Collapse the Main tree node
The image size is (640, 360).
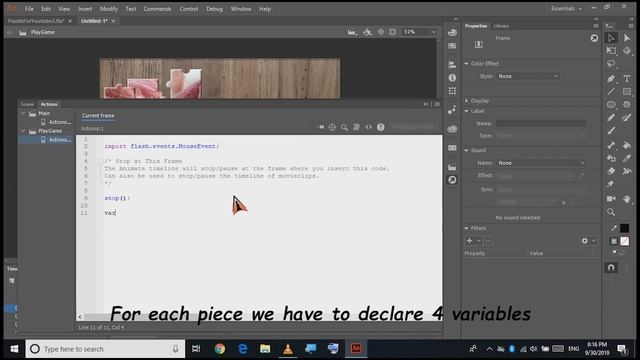23,113
